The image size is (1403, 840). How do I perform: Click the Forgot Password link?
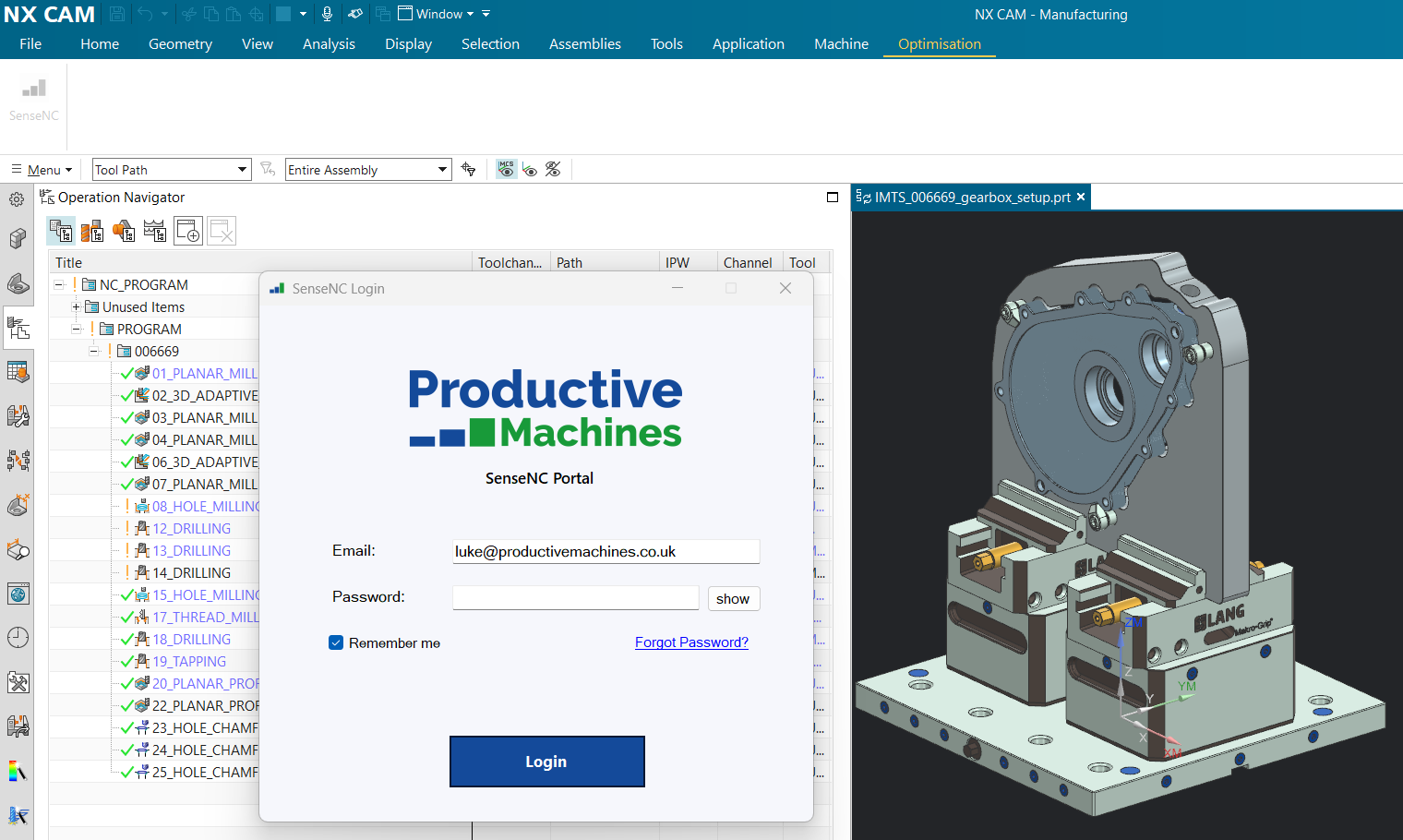point(691,642)
